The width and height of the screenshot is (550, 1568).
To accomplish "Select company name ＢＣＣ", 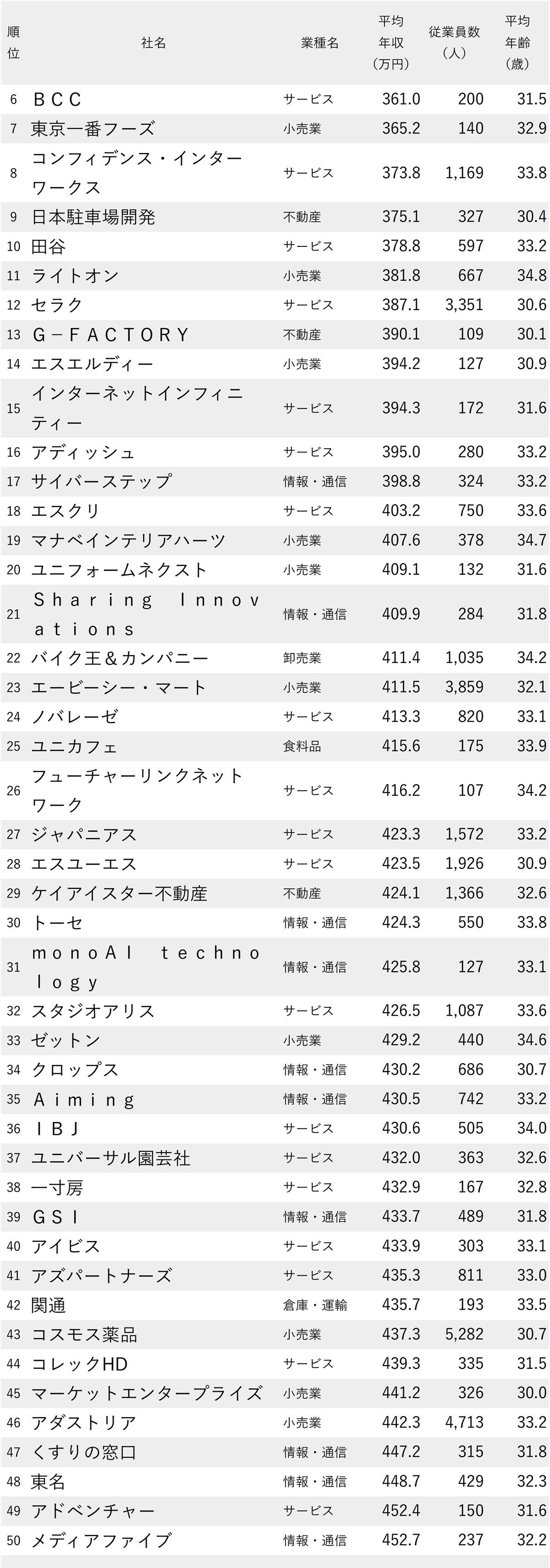I will pyautogui.click(x=57, y=99).
